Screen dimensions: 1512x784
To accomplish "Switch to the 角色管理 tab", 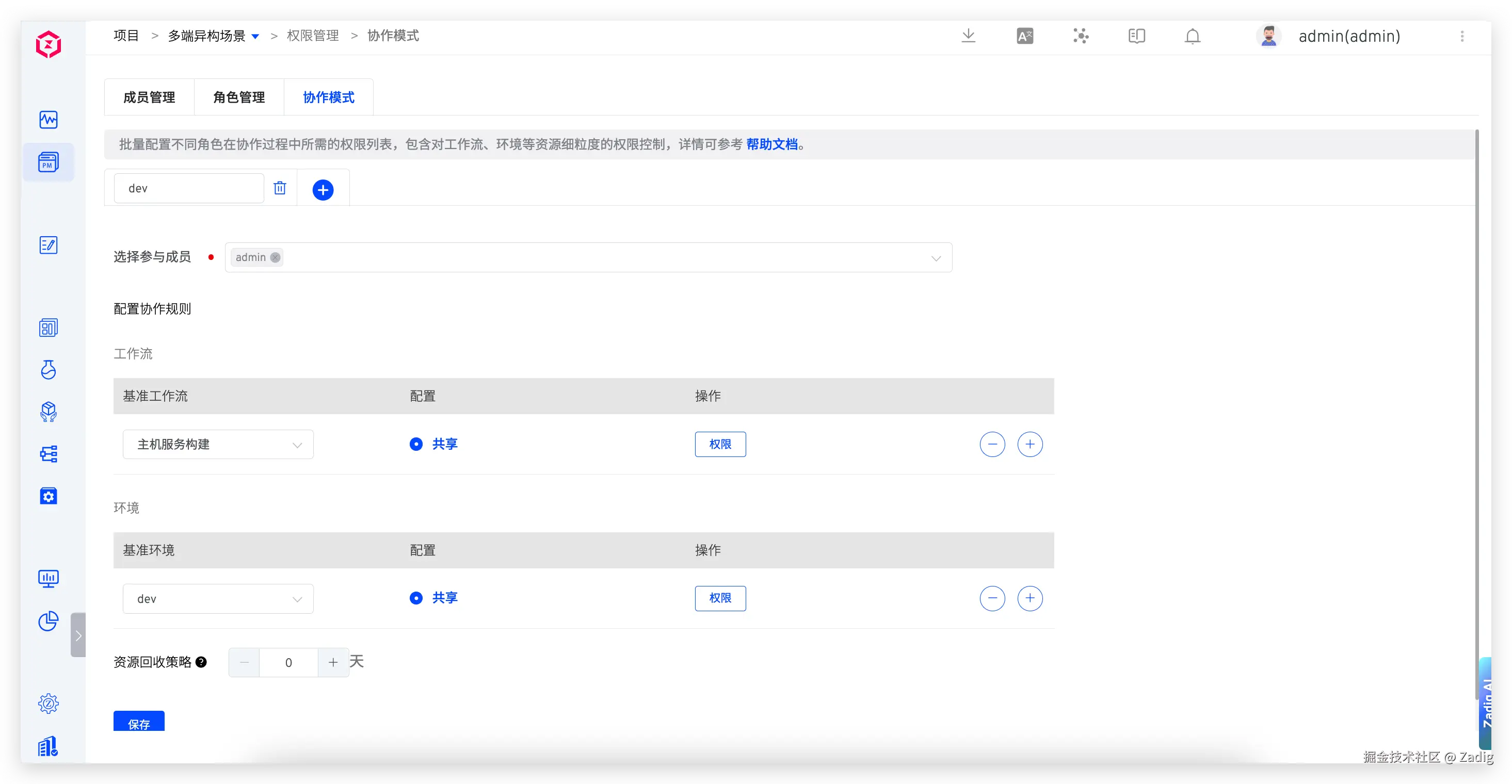I will [239, 97].
